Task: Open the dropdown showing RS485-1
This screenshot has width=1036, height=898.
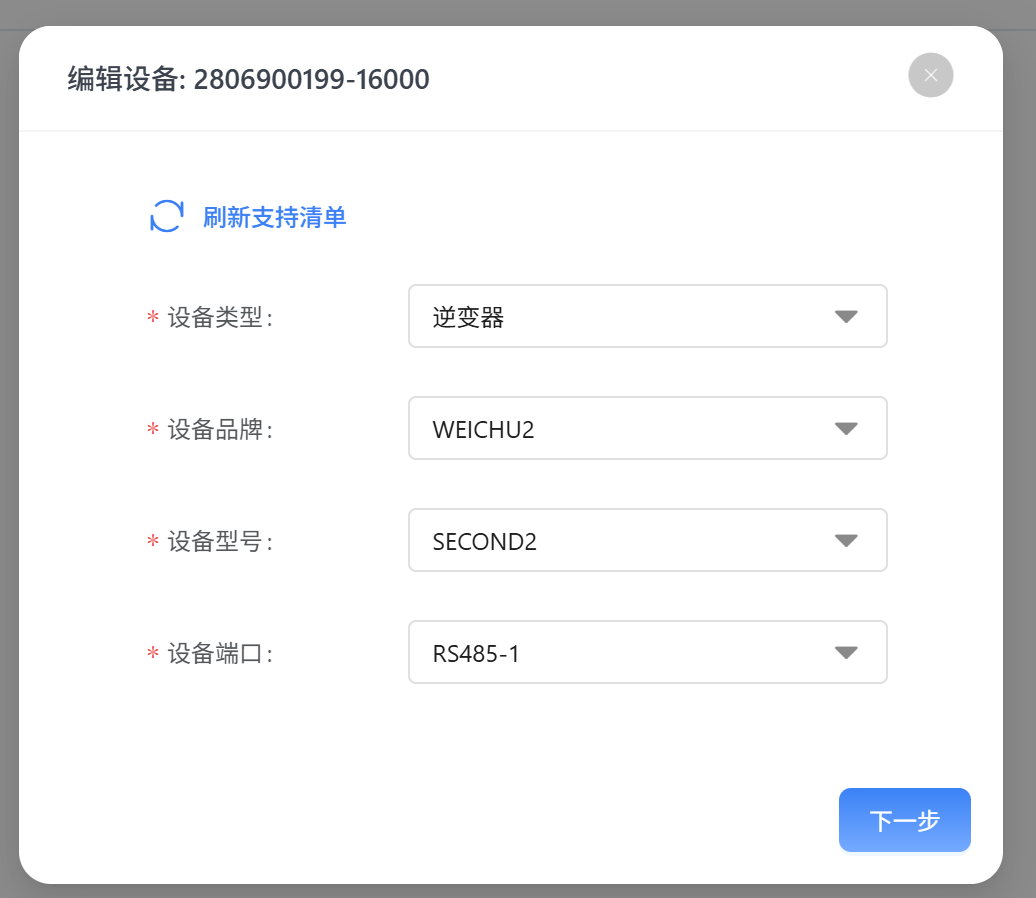Action: (620, 653)
